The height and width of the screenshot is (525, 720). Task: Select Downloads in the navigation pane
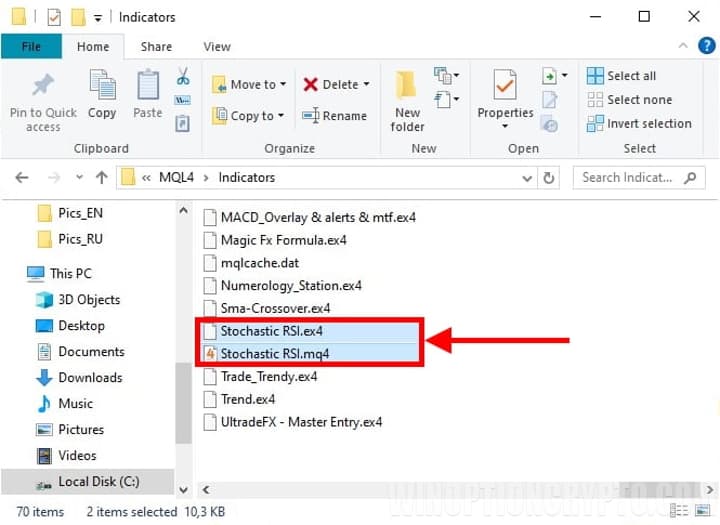pyautogui.click(x=90, y=378)
